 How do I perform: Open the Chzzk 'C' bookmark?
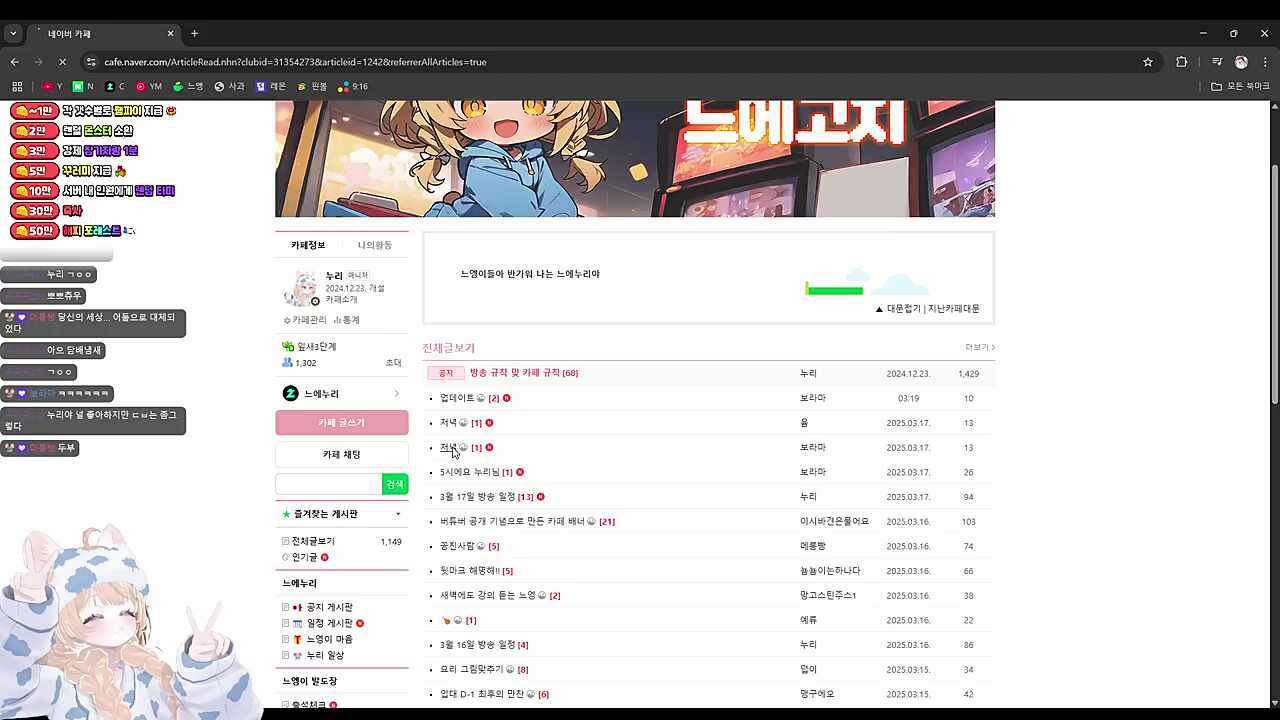[x=115, y=87]
